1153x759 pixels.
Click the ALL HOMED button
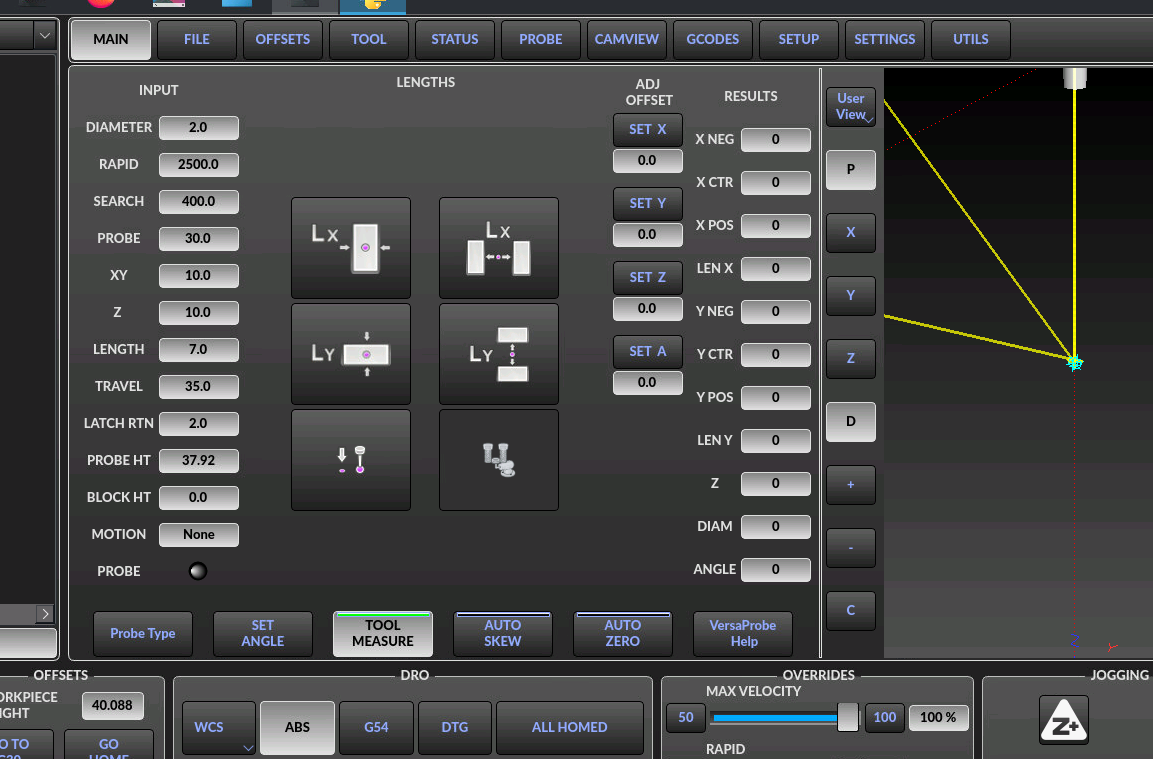click(x=570, y=727)
